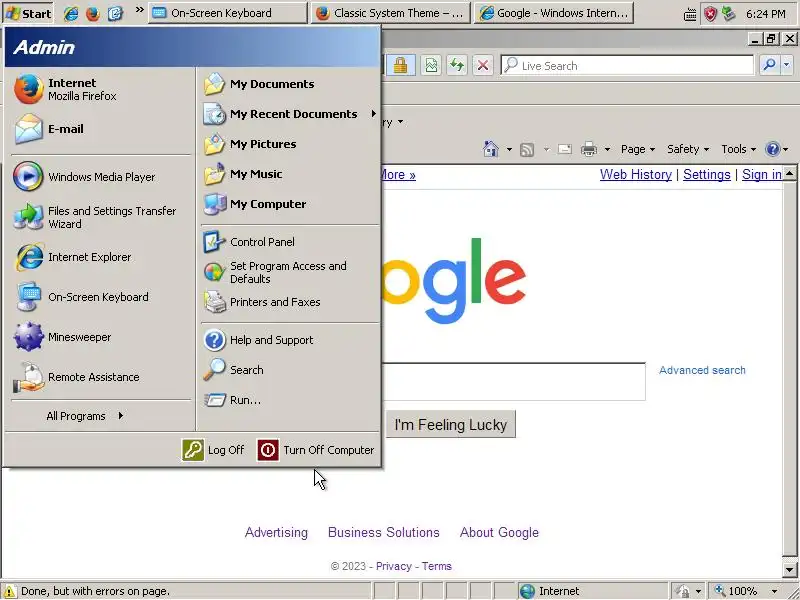The height and width of the screenshot is (600, 800).
Task: Switch to Classic System Theme Firefox window
Action: point(390,13)
